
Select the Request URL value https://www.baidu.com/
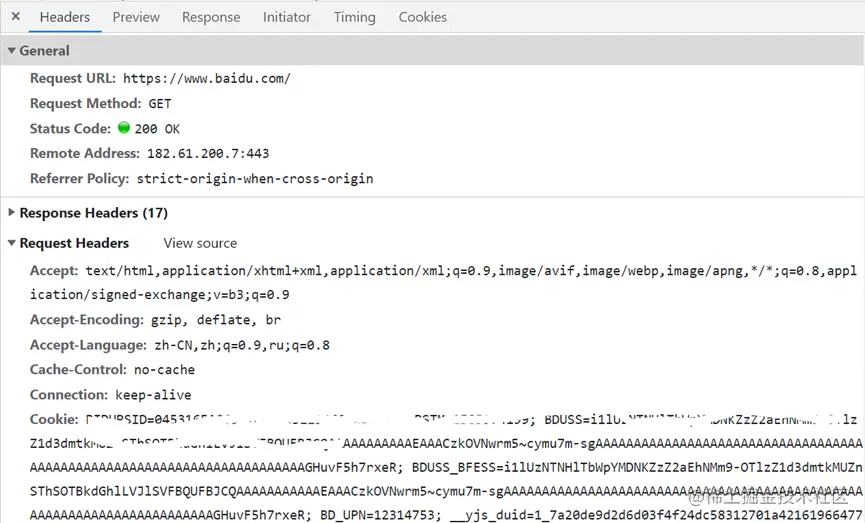coord(206,78)
